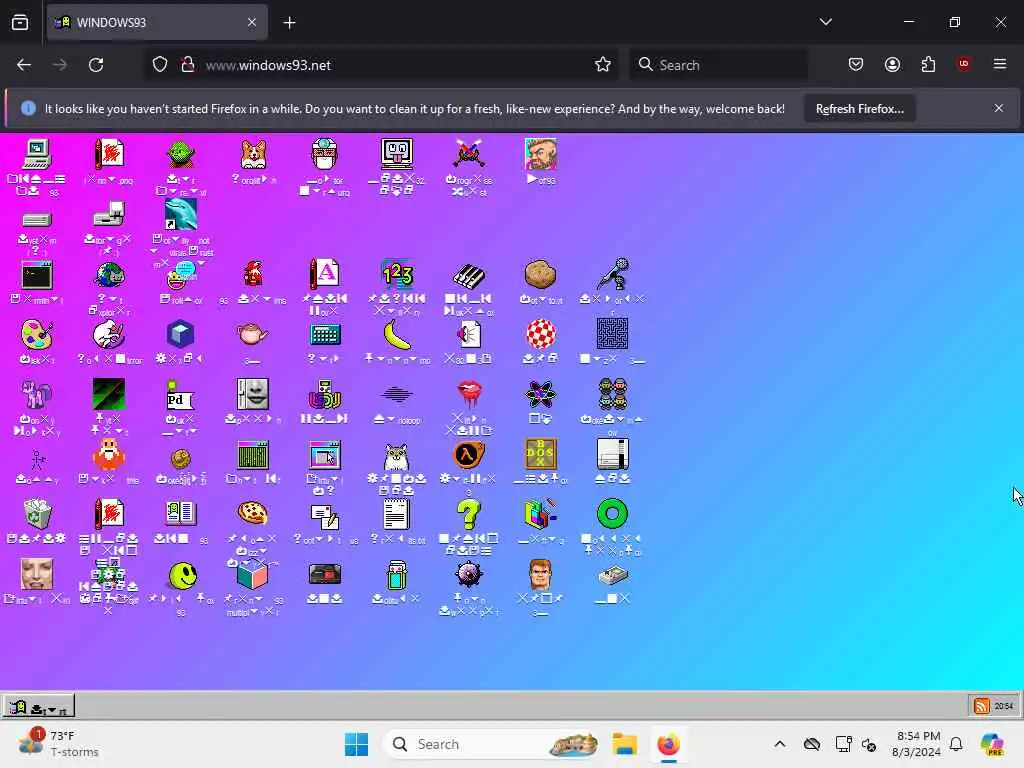The width and height of the screenshot is (1024, 768).
Task: Launch the corgi dog desktop icon
Action: tap(253, 154)
